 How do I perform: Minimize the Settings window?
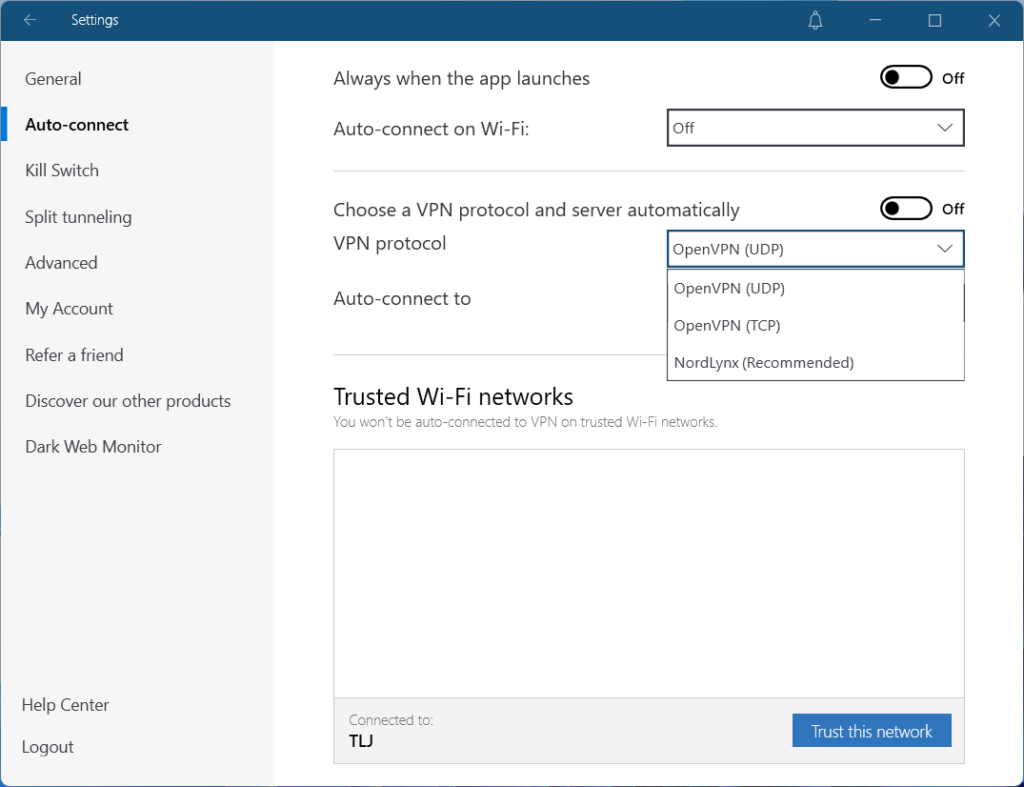(x=876, y=20)
